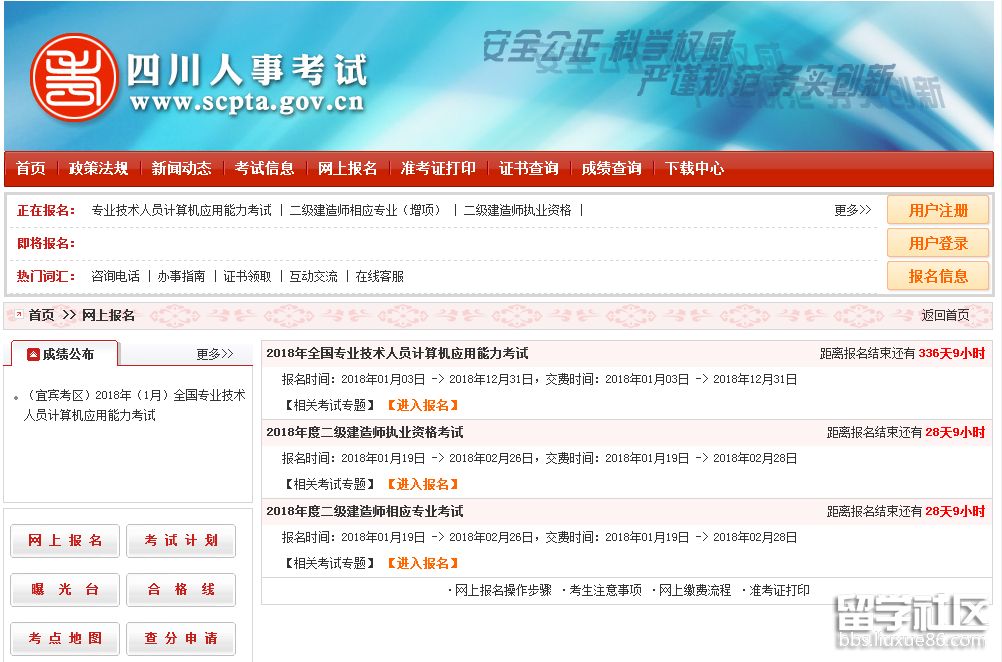Screen dimensions: 1002x662
Task: Open 准考证打印 navigation item
Action: point(439,169)
